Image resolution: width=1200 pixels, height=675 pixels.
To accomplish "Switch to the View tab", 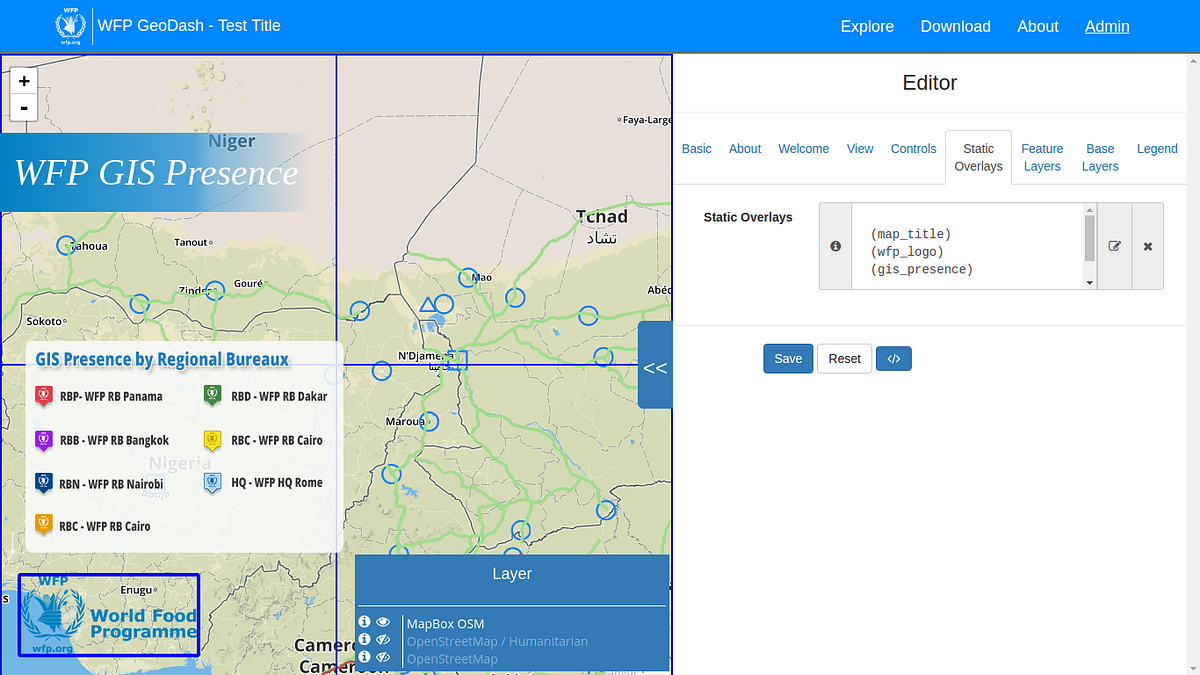I will 860,148.
